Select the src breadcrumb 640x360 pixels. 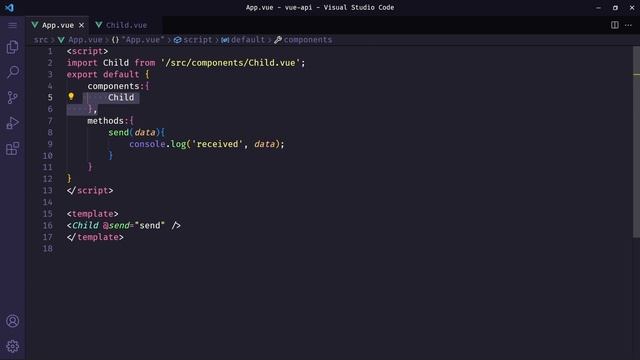pos(41,40)
